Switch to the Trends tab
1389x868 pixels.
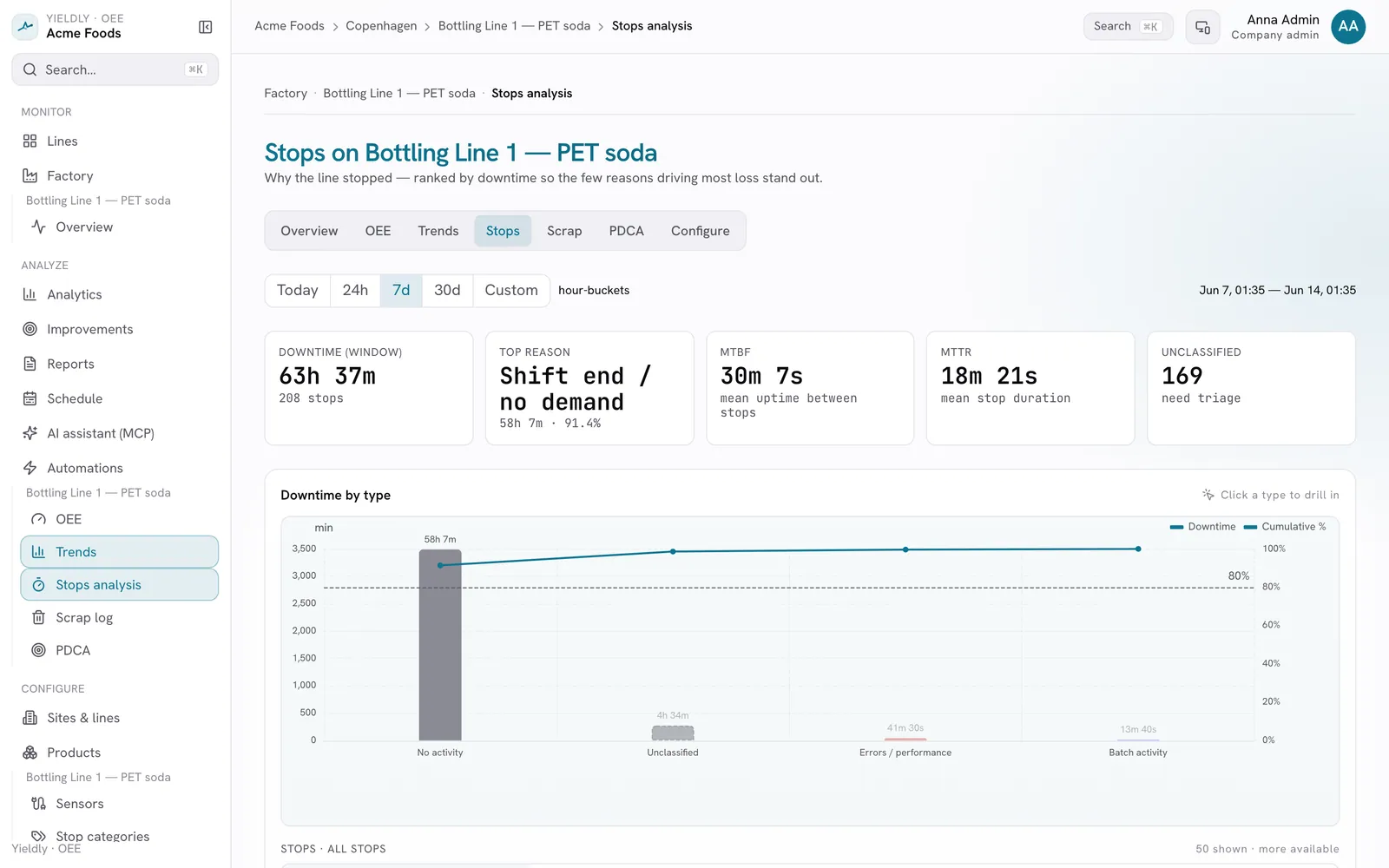(x=438, y=231)
